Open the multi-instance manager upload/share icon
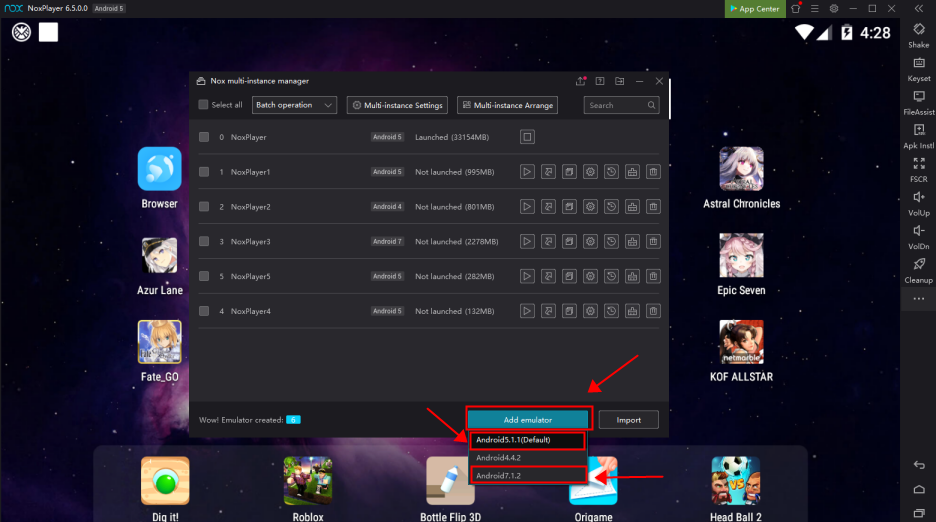Image resolution: width=936 pixels, height=522 pixels. pos(580,81)
